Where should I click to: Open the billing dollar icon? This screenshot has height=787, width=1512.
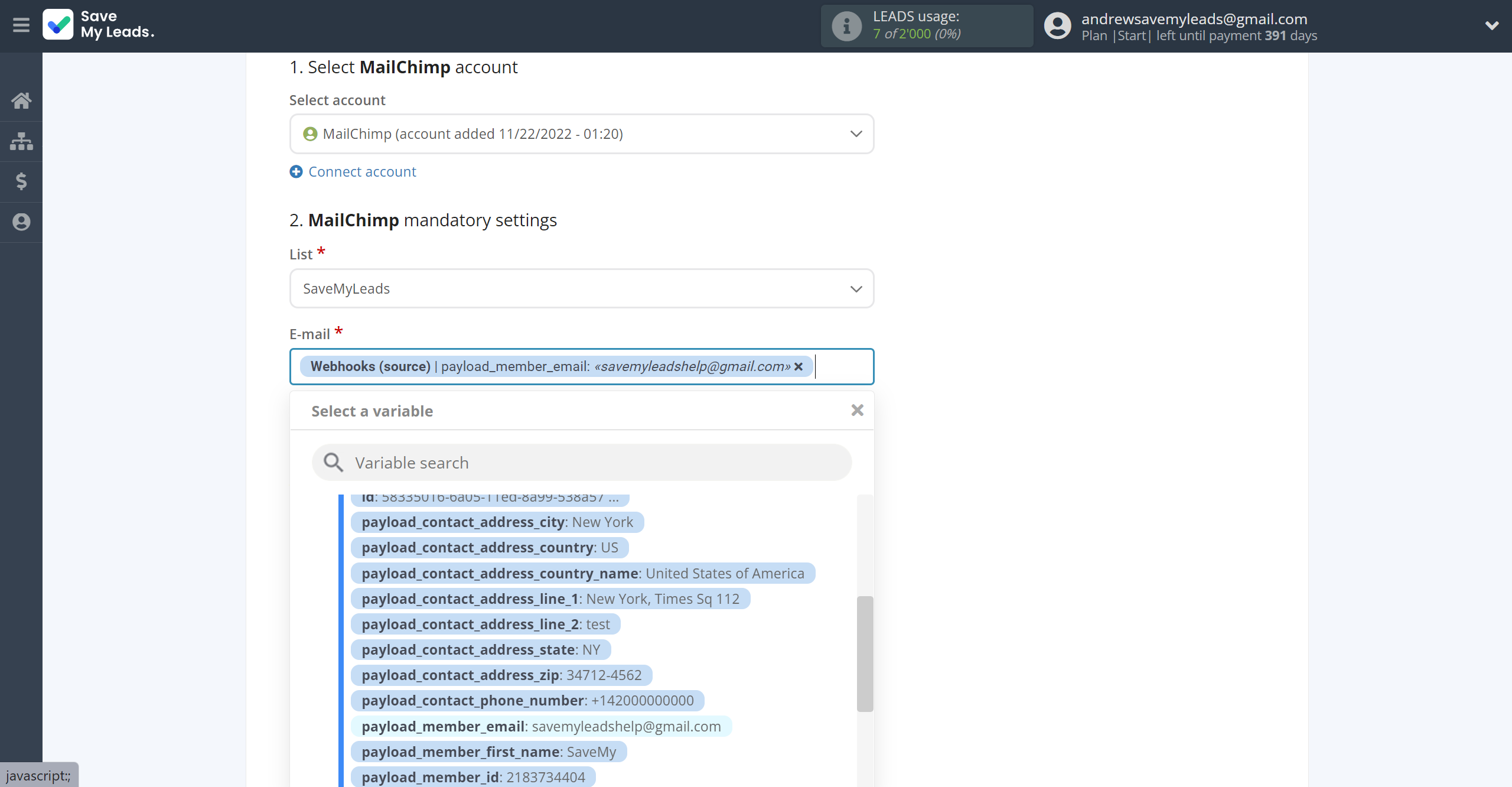(21, 181)
